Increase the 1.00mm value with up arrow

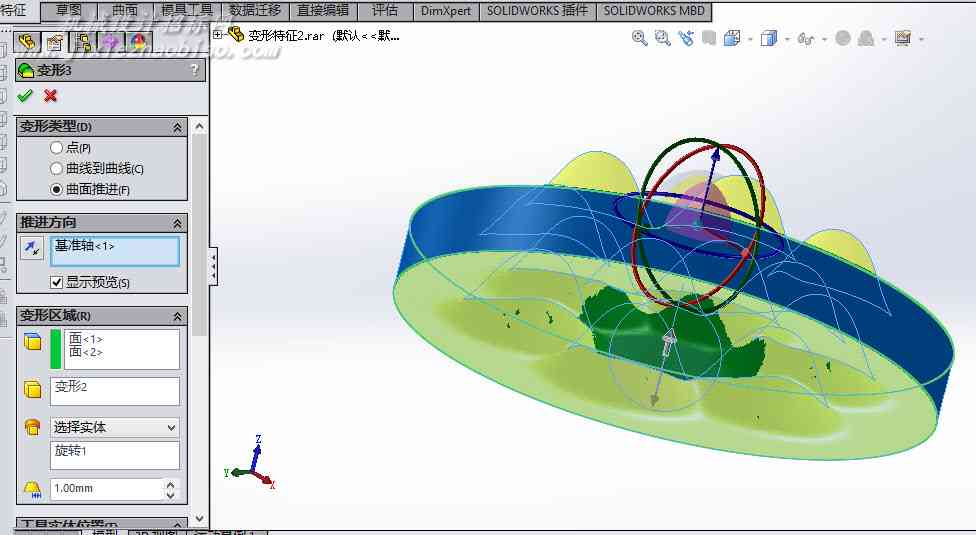(x=171, y=484)
